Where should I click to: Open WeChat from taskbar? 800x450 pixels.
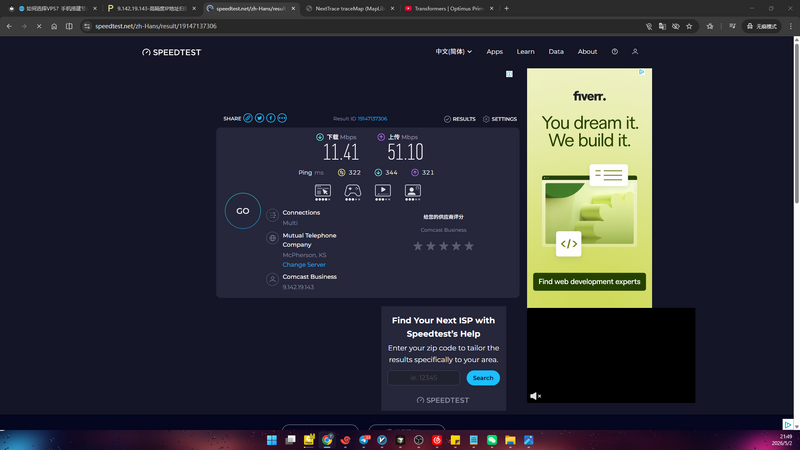point(492,440)
